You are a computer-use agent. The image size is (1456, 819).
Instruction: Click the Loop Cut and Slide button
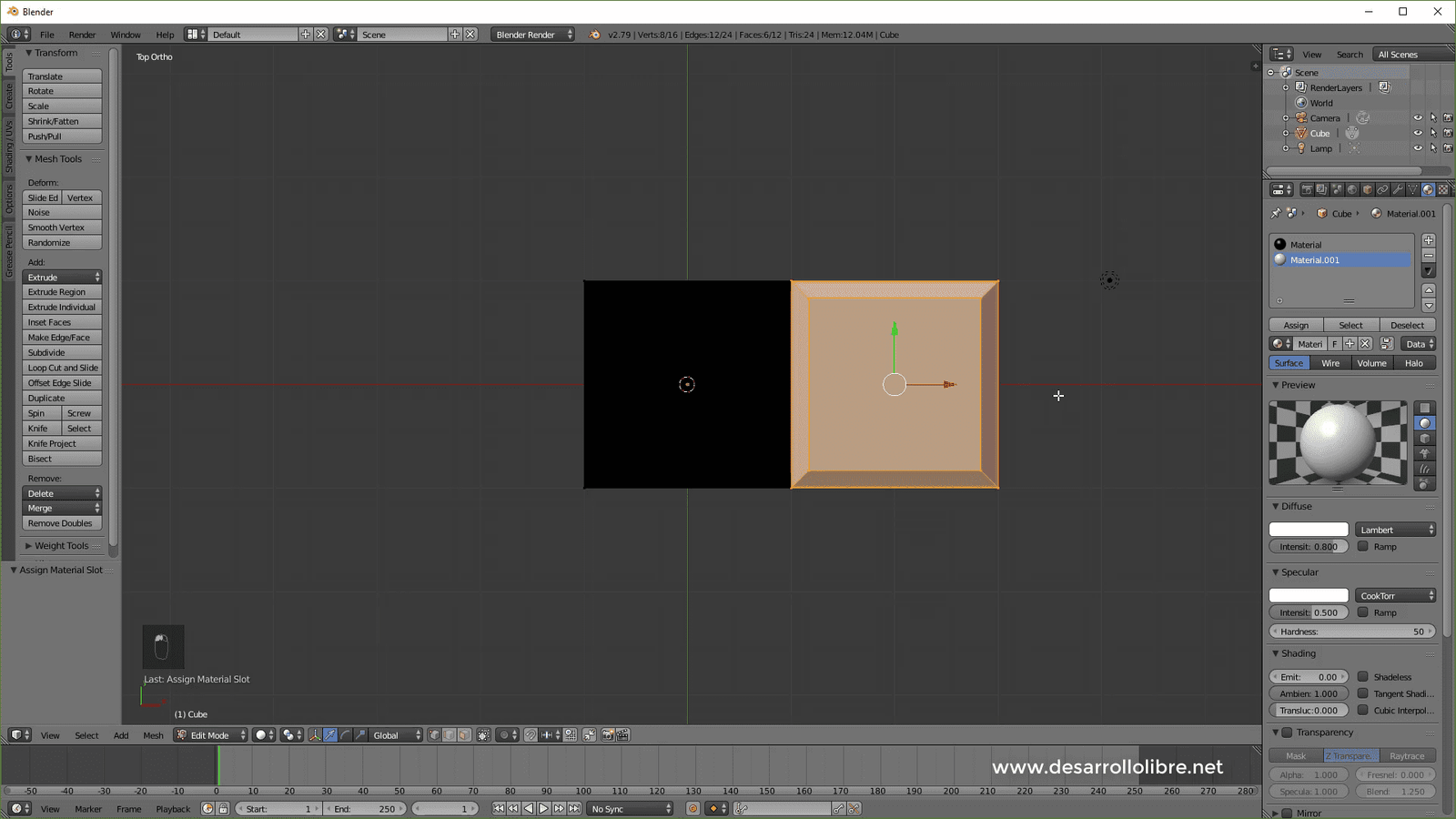click(62, 368)
